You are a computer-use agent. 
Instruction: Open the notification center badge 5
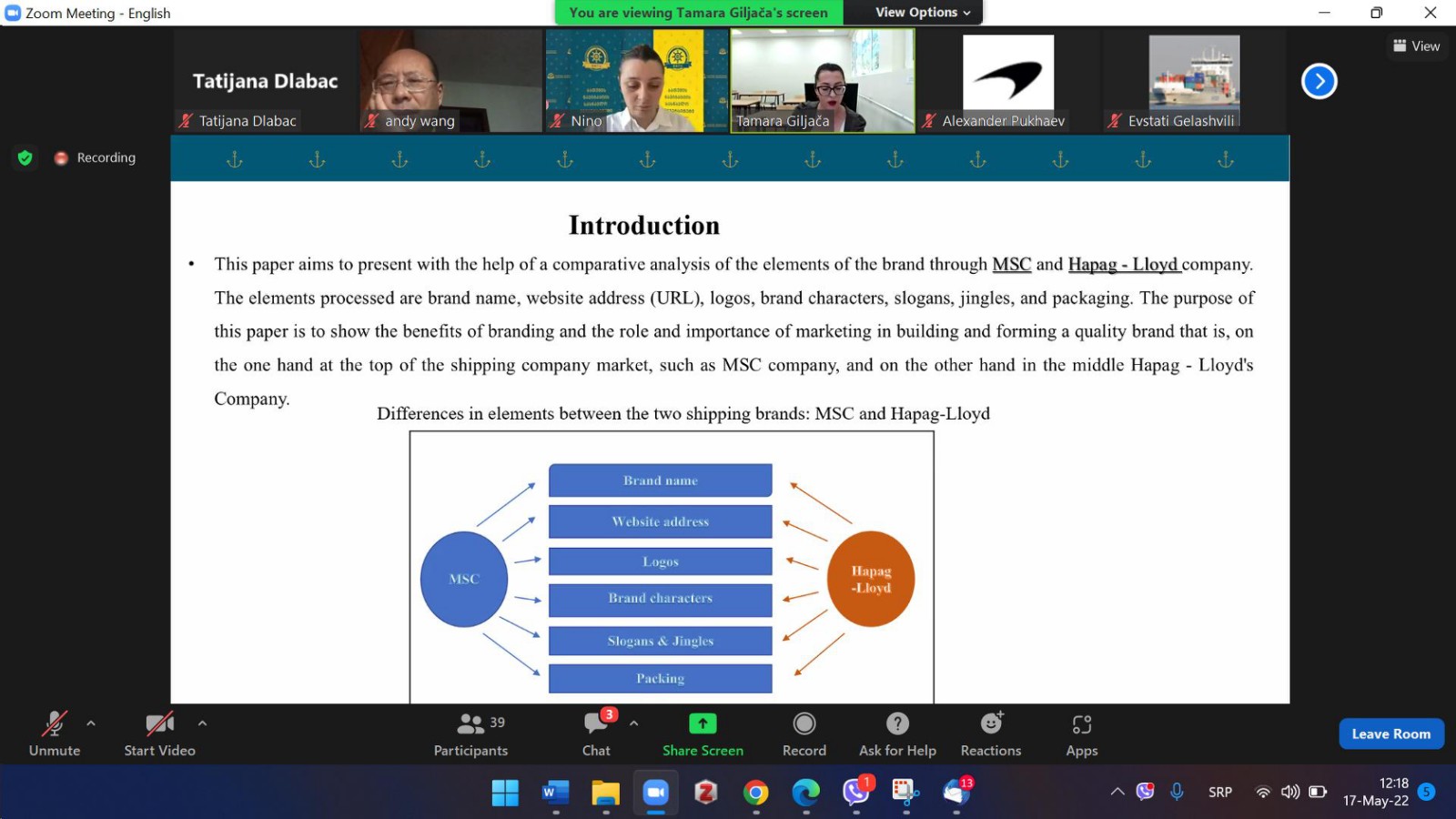click(1427, 792)
